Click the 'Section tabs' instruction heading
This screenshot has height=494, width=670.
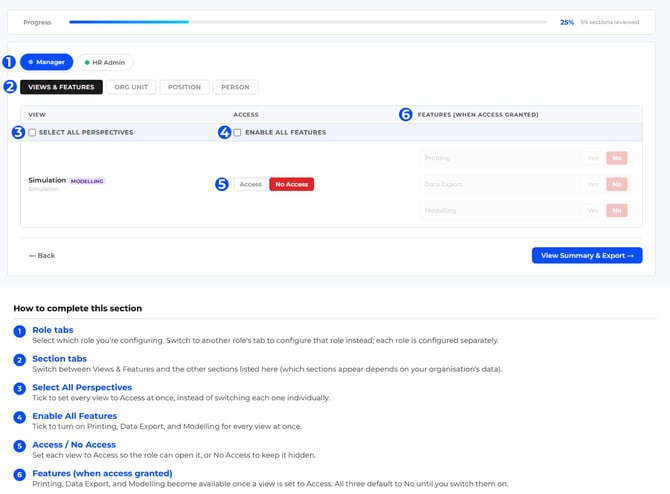click(59, 359)
